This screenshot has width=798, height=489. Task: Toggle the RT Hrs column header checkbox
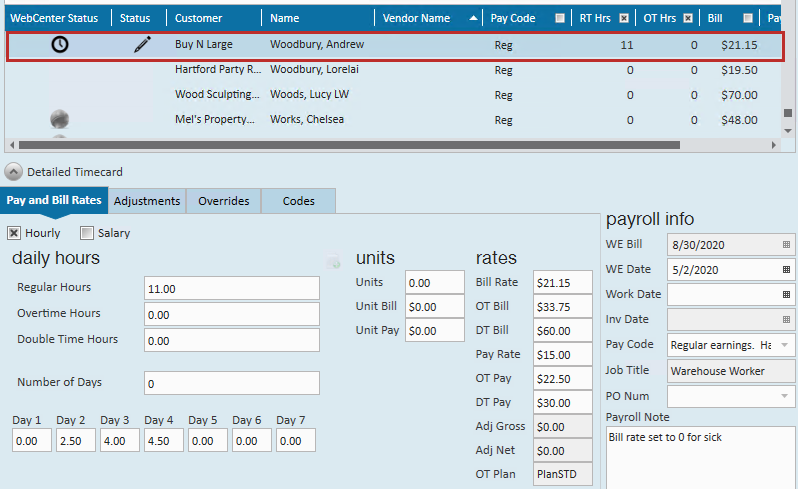pyautogui.click(x=624, y=18)
